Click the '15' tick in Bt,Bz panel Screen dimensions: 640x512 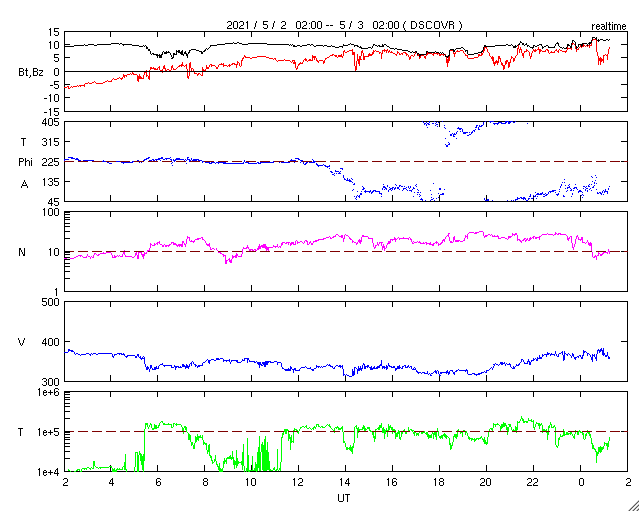(53, 32)
